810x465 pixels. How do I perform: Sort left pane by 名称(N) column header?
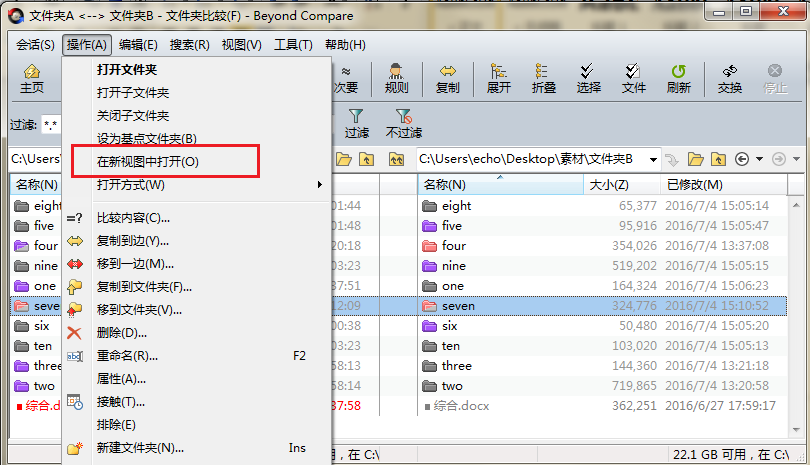(36, 184)
